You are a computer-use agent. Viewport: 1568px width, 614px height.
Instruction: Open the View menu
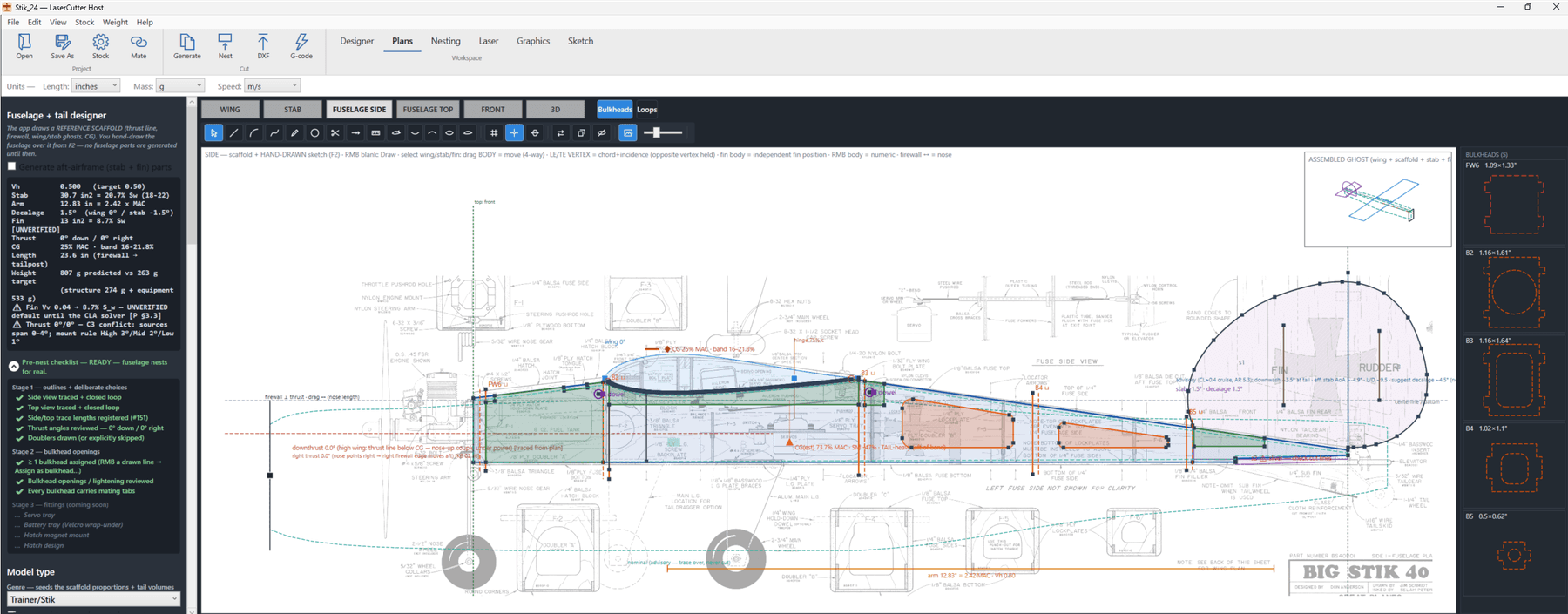point(57,22)
